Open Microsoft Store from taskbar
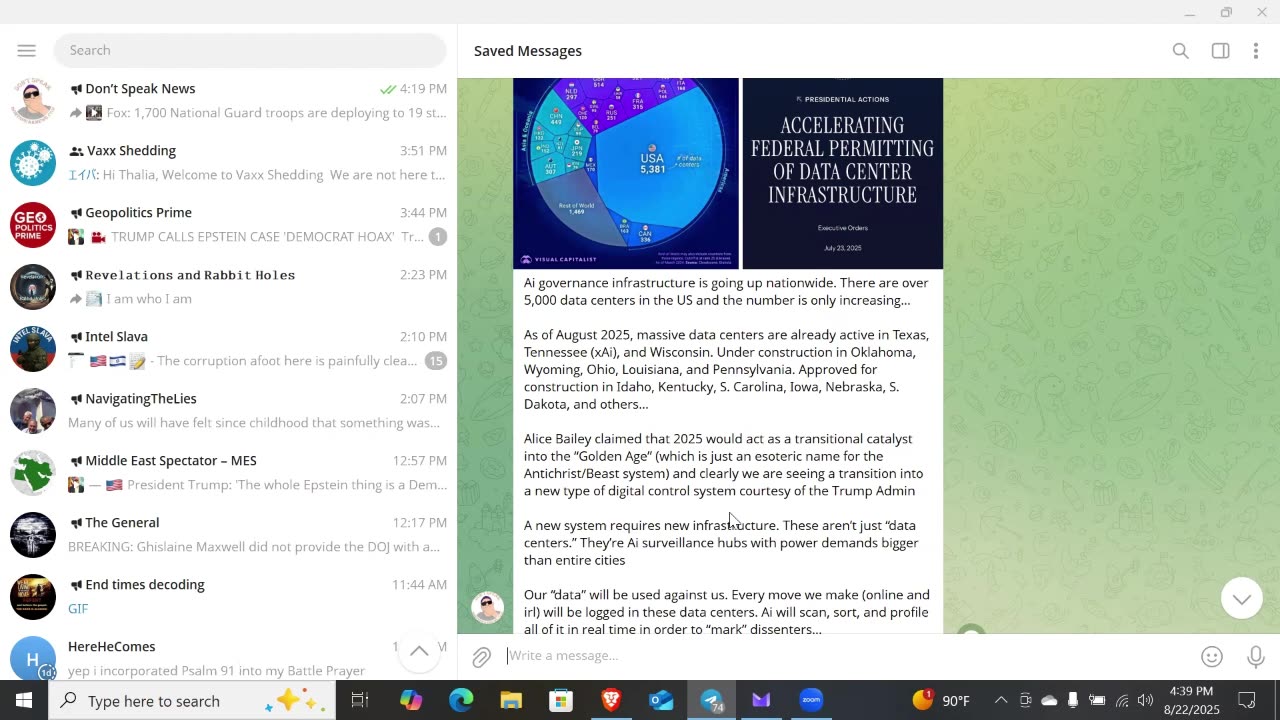The image size is (1280, 720). point(561,701)
